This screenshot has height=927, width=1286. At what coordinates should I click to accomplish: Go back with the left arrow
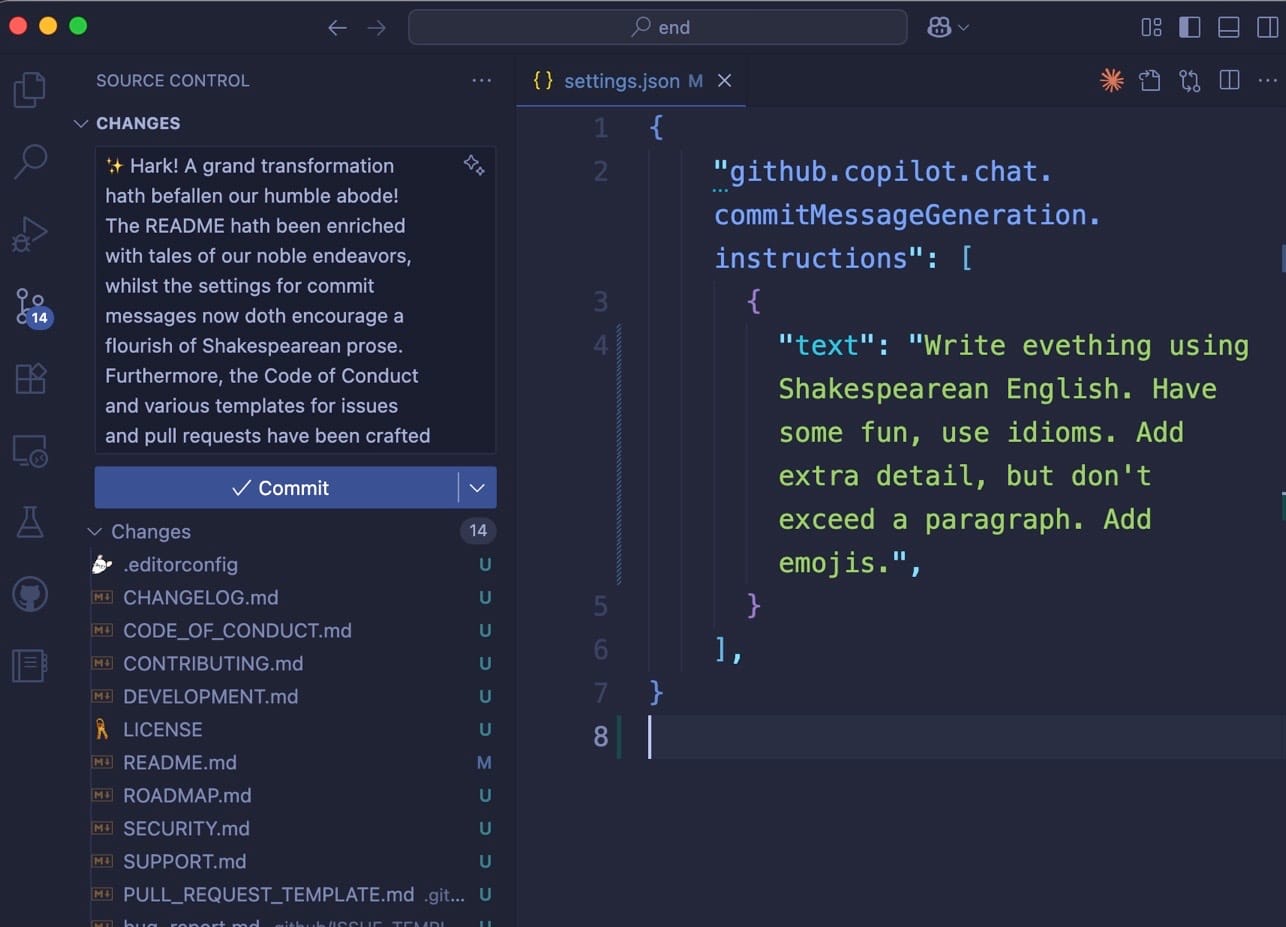[337, 28]
